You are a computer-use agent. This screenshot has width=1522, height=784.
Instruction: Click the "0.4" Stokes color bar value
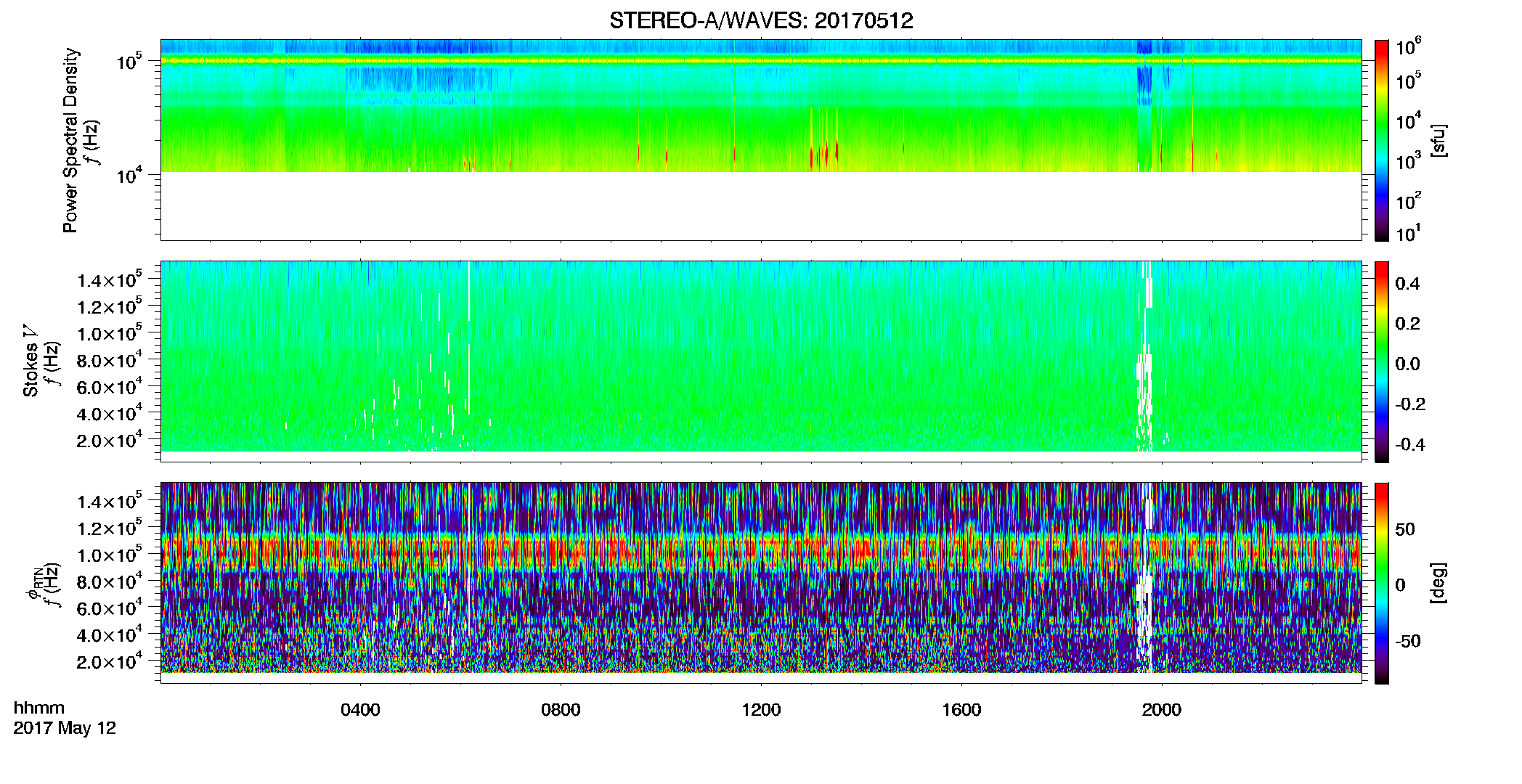coord(1407,284)
